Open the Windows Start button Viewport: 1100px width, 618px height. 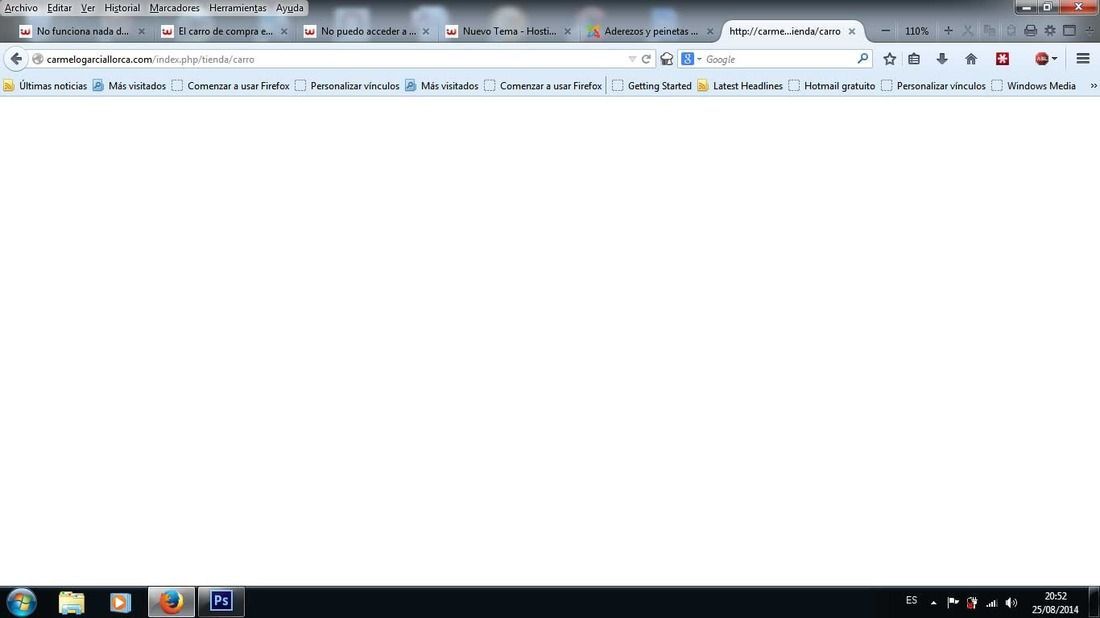pyautogui.click(x=21, y=602)
